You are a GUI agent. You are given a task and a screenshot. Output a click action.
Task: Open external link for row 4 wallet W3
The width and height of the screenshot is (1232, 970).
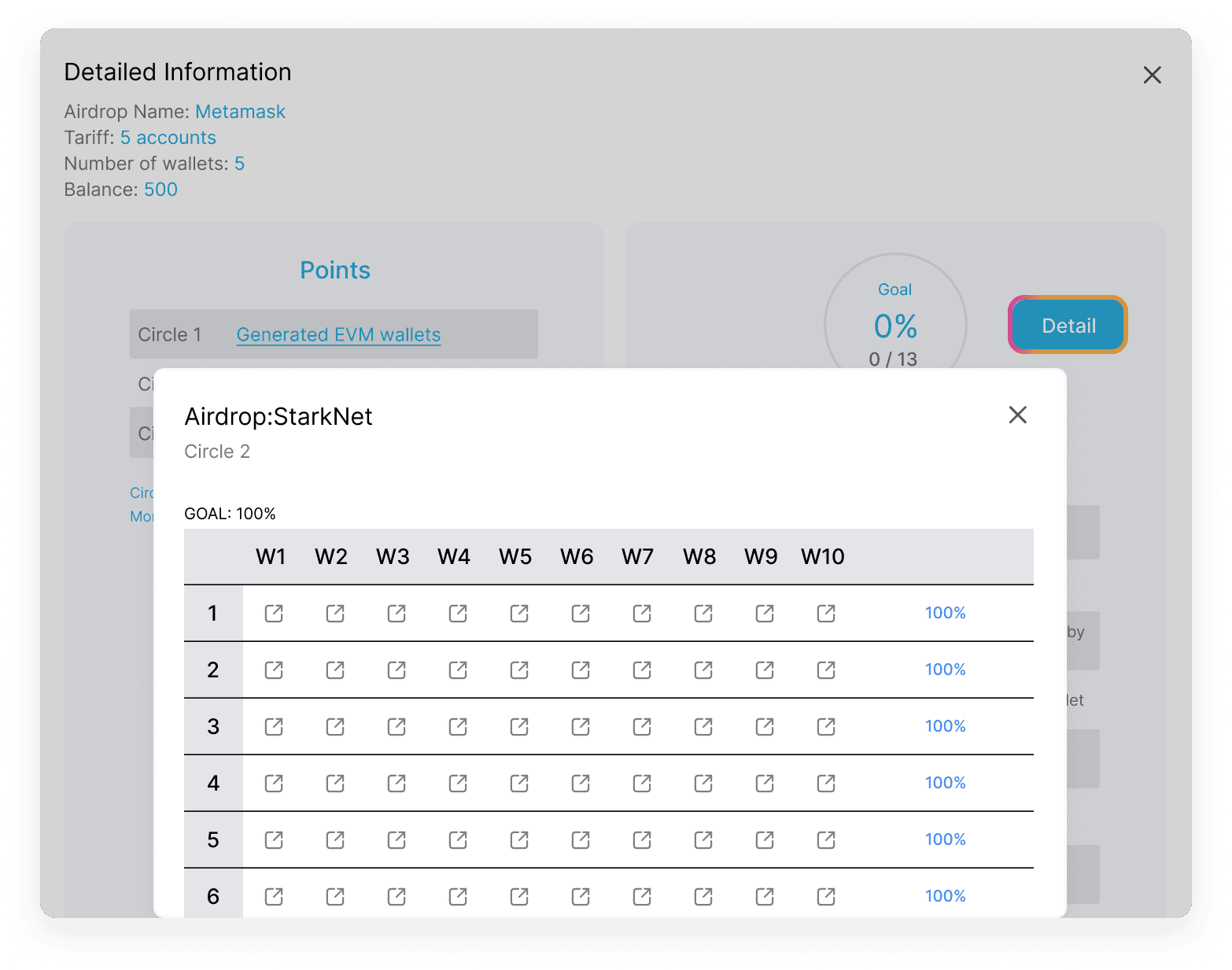[397, 784]
